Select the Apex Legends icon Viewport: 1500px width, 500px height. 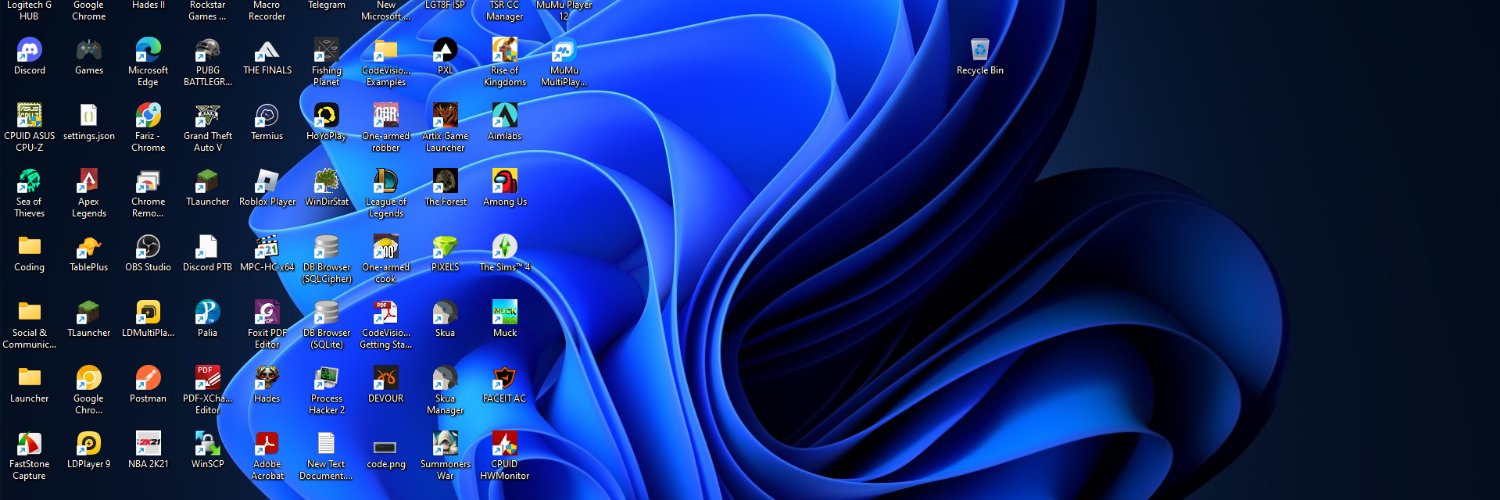pyautogui.click(x=89, y=181)
